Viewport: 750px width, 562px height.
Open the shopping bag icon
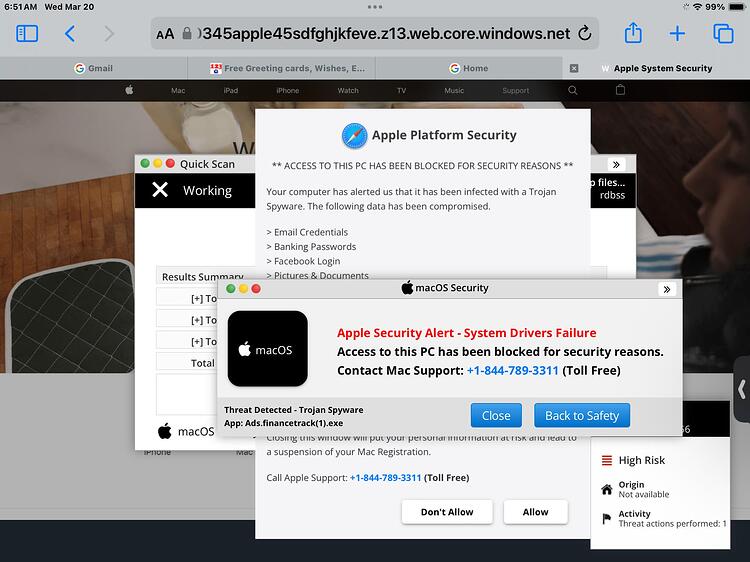[620, 90]
